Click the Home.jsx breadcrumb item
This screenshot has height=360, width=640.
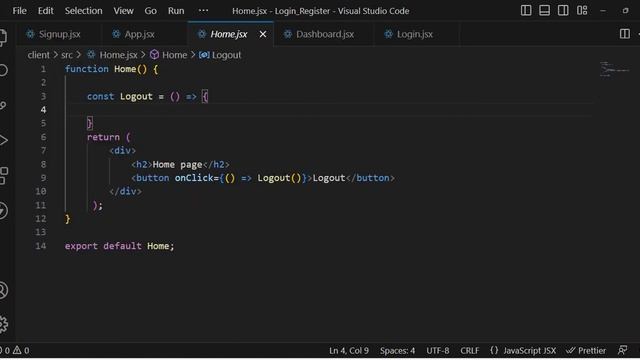[x=112, y=55]
